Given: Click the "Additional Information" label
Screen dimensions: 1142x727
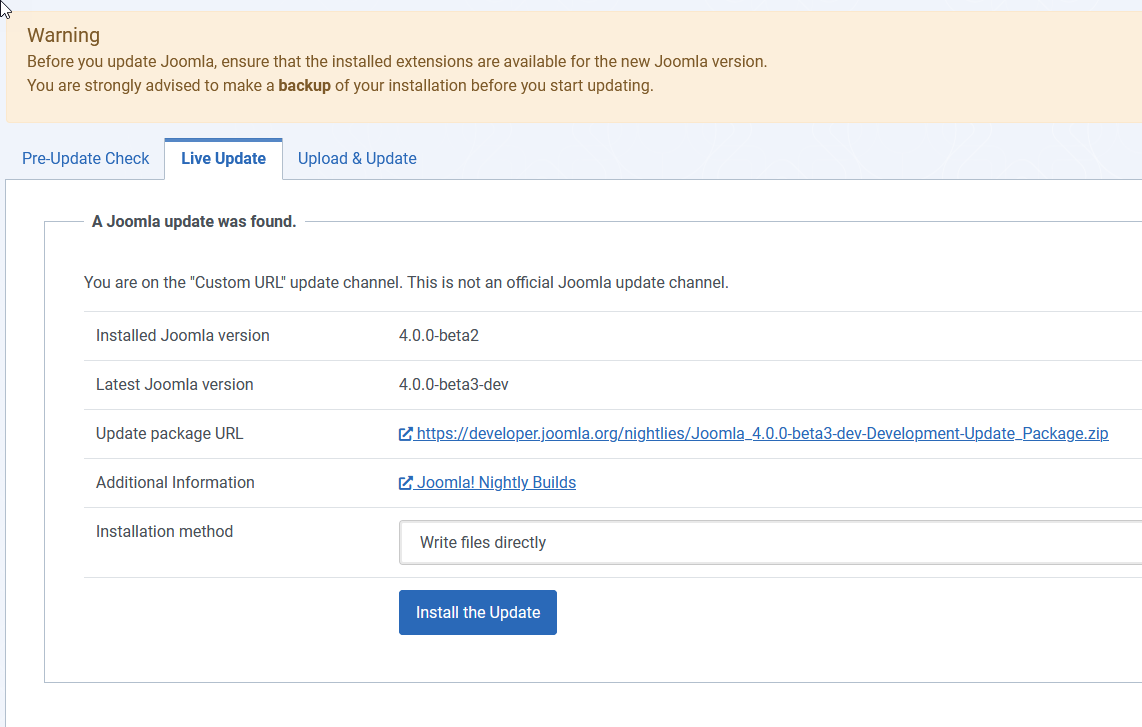Looking at the screenshot, I should point(176,482).
